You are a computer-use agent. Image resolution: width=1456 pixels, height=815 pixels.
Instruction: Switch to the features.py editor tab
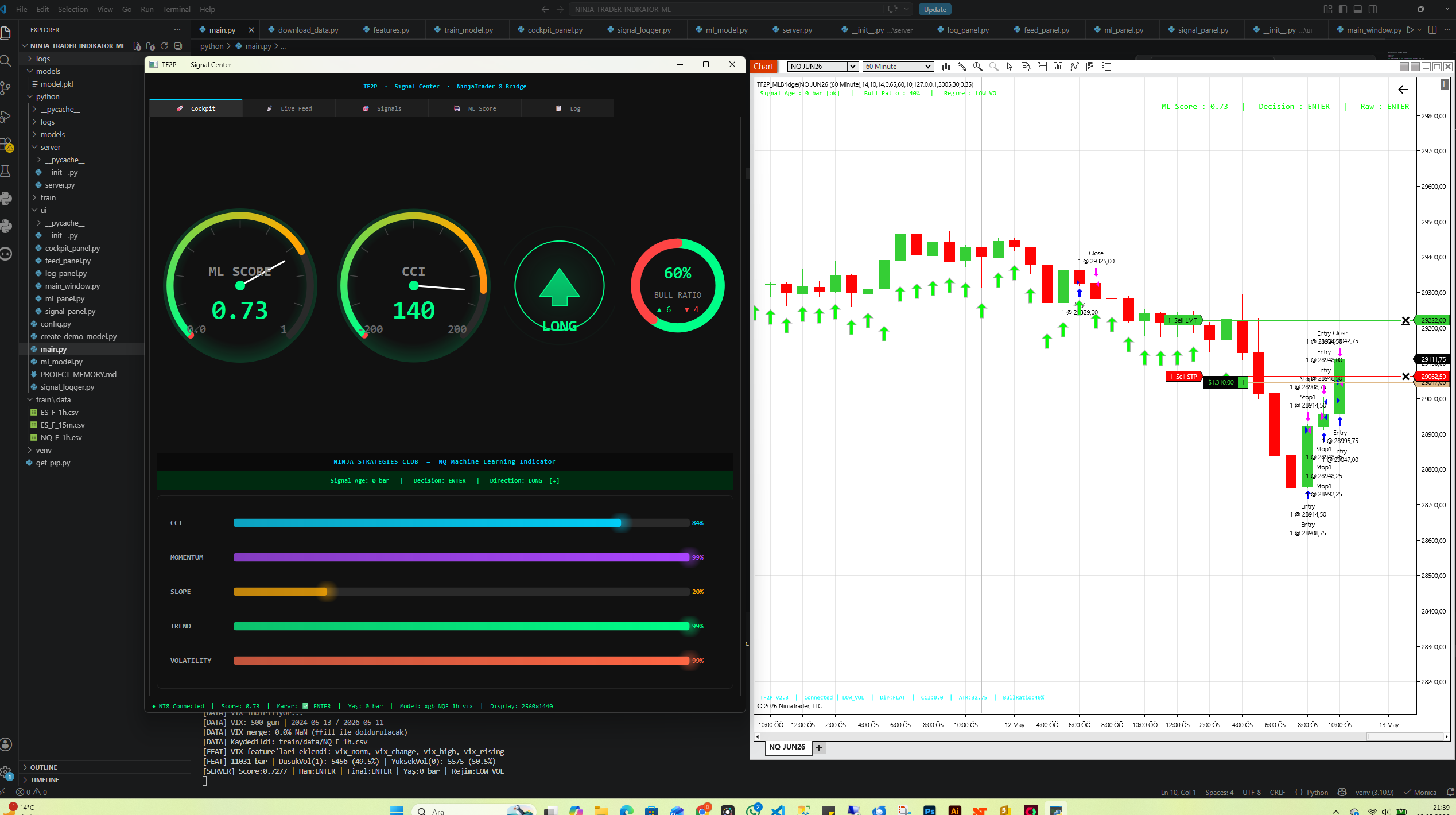[x=390, y=30]
